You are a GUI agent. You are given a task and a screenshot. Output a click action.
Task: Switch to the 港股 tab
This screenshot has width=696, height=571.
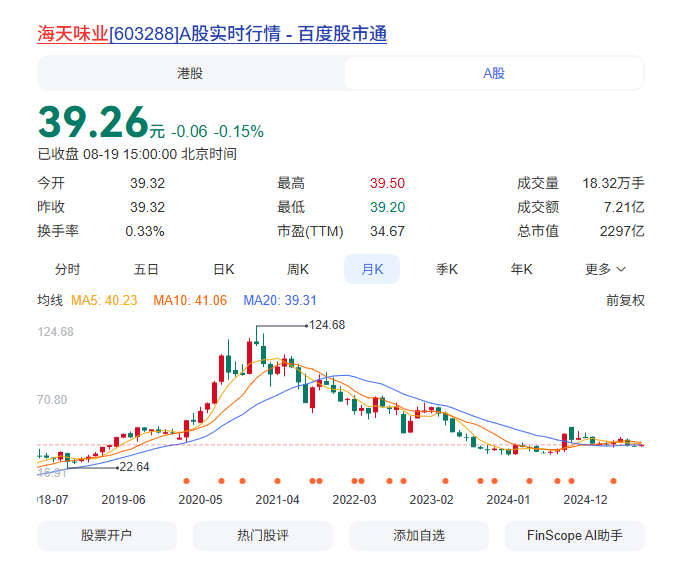tap(190, 73)
